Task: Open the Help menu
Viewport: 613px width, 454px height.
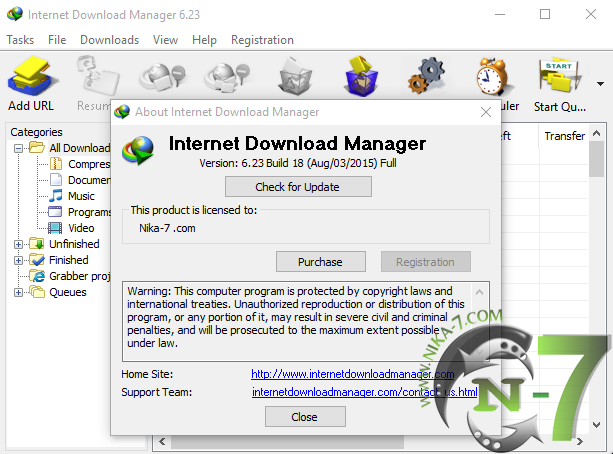Action: [204, 40]
